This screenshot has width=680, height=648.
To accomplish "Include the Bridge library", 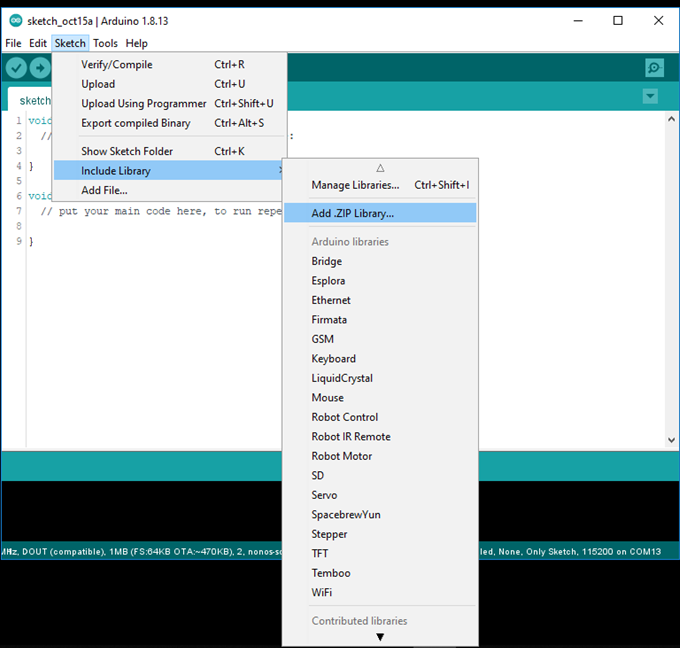I will coord(380,261).
